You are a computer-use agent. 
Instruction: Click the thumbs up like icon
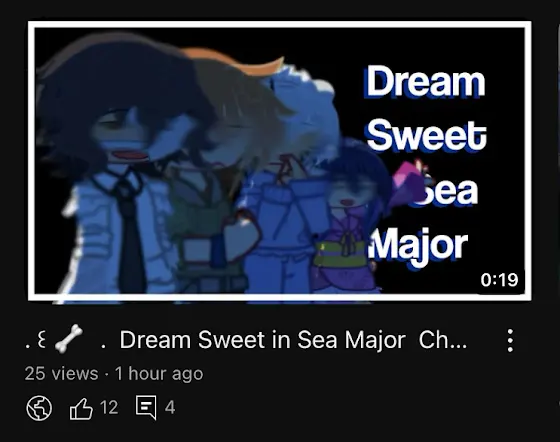(81, 408)
